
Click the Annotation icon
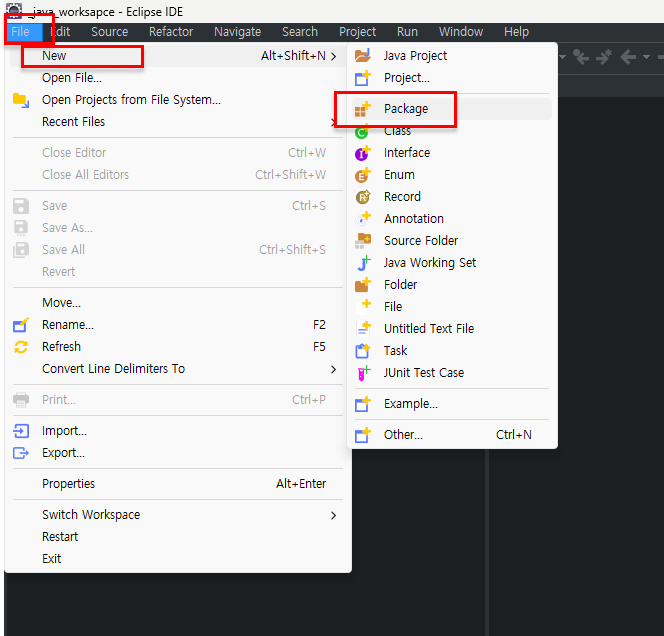[362, 219]
